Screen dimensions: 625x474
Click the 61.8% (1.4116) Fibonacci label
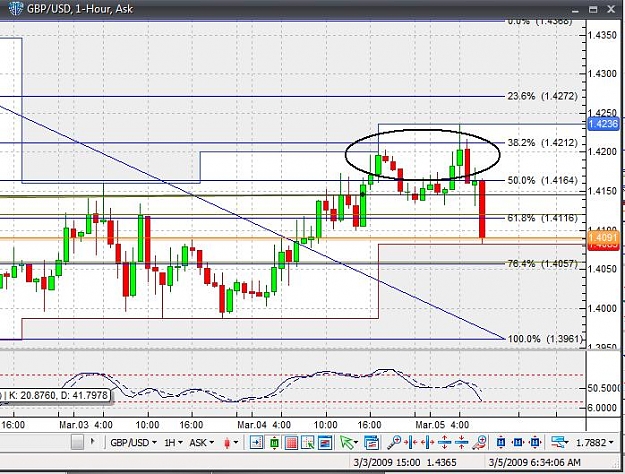(x=542, y=218)
